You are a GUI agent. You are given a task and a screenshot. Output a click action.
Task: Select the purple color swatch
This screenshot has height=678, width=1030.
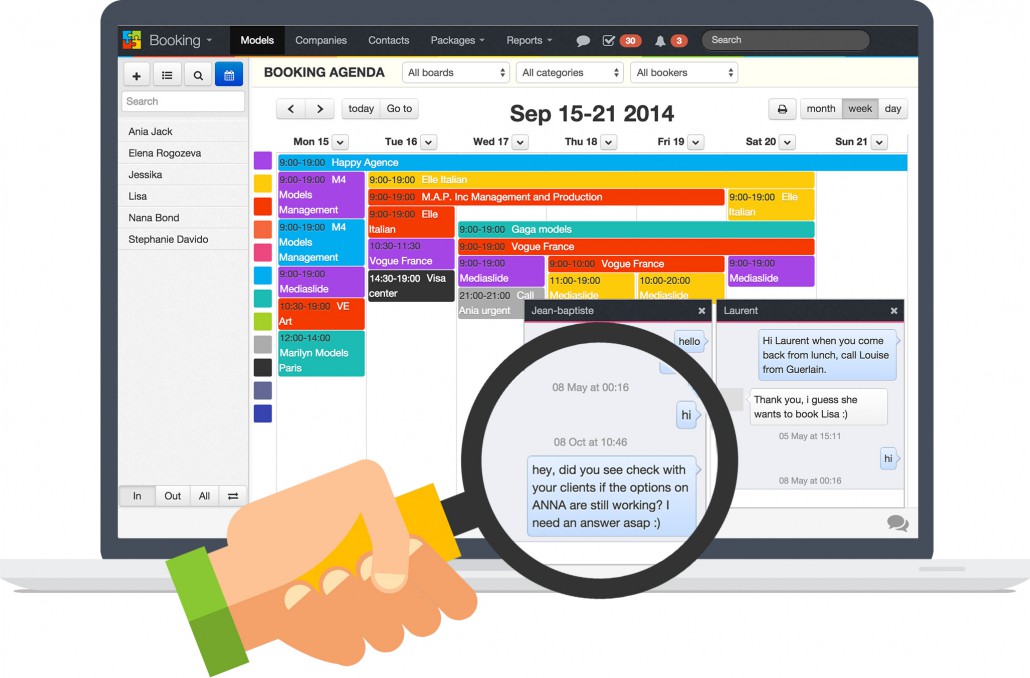tap(263, 161)
